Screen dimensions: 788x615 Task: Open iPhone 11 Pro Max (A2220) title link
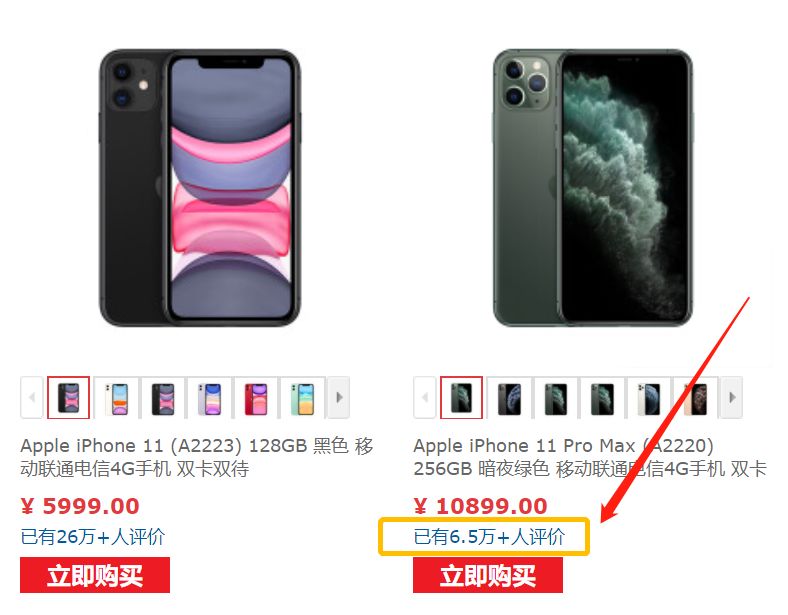(590, 457)
